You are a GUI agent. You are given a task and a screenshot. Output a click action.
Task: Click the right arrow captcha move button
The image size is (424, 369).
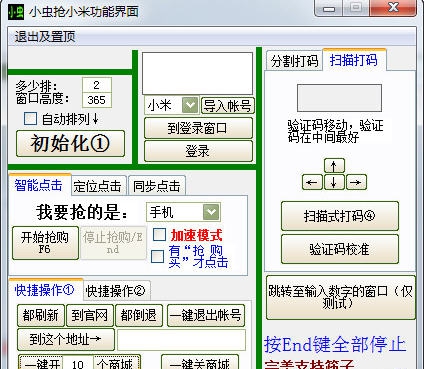pyautogui.click(x=356, y=182)
